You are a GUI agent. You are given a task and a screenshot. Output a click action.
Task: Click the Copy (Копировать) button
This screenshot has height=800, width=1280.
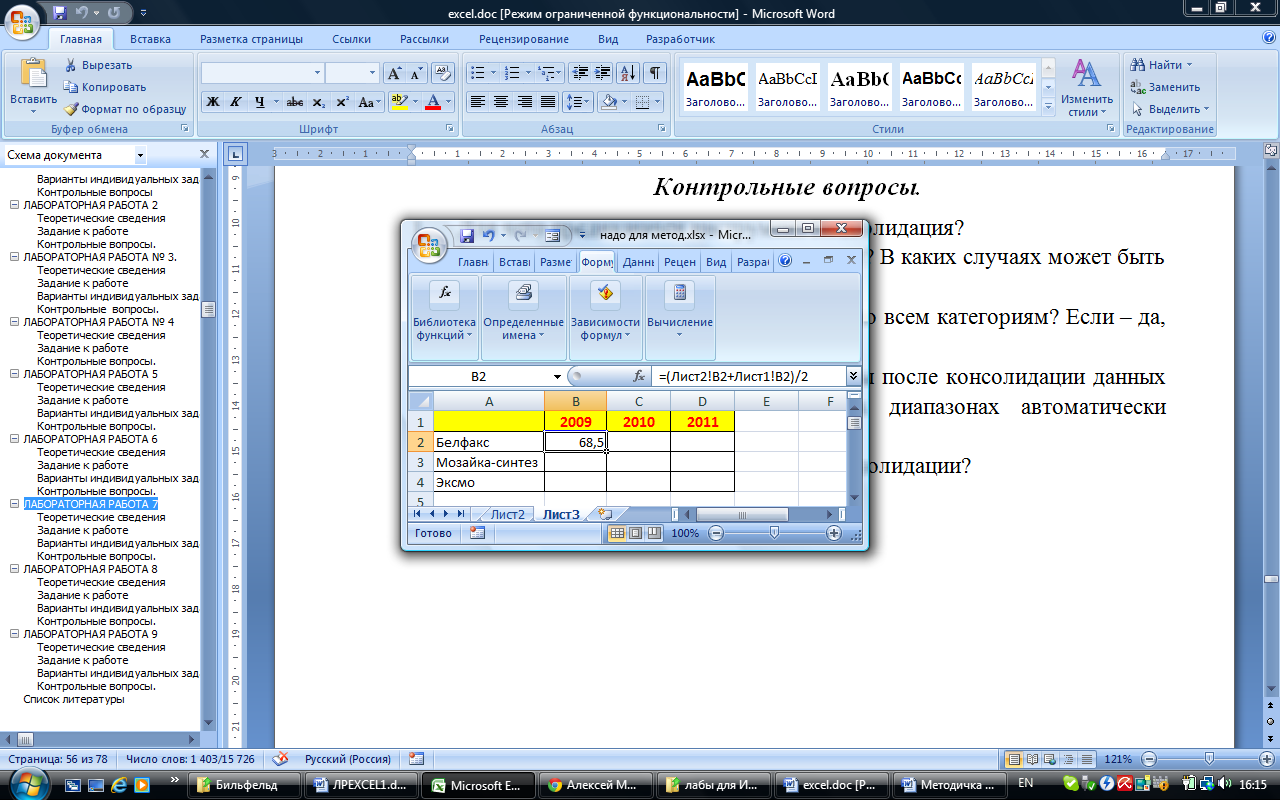click(105, 87)
